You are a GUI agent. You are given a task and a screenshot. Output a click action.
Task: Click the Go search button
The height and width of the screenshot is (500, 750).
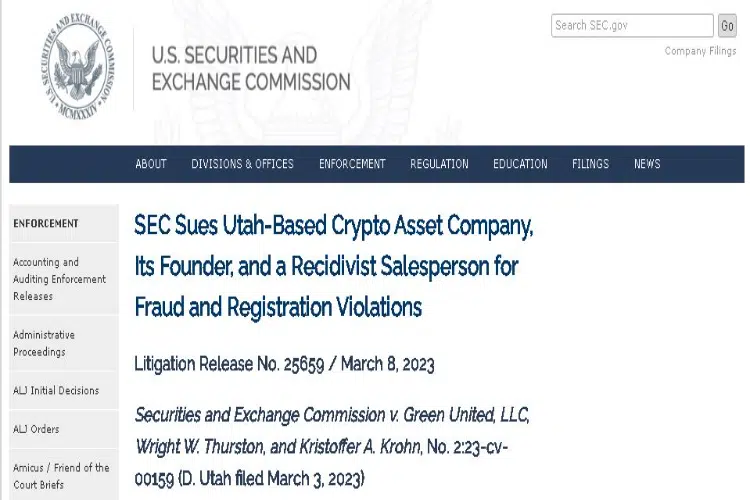pos(727,25)
